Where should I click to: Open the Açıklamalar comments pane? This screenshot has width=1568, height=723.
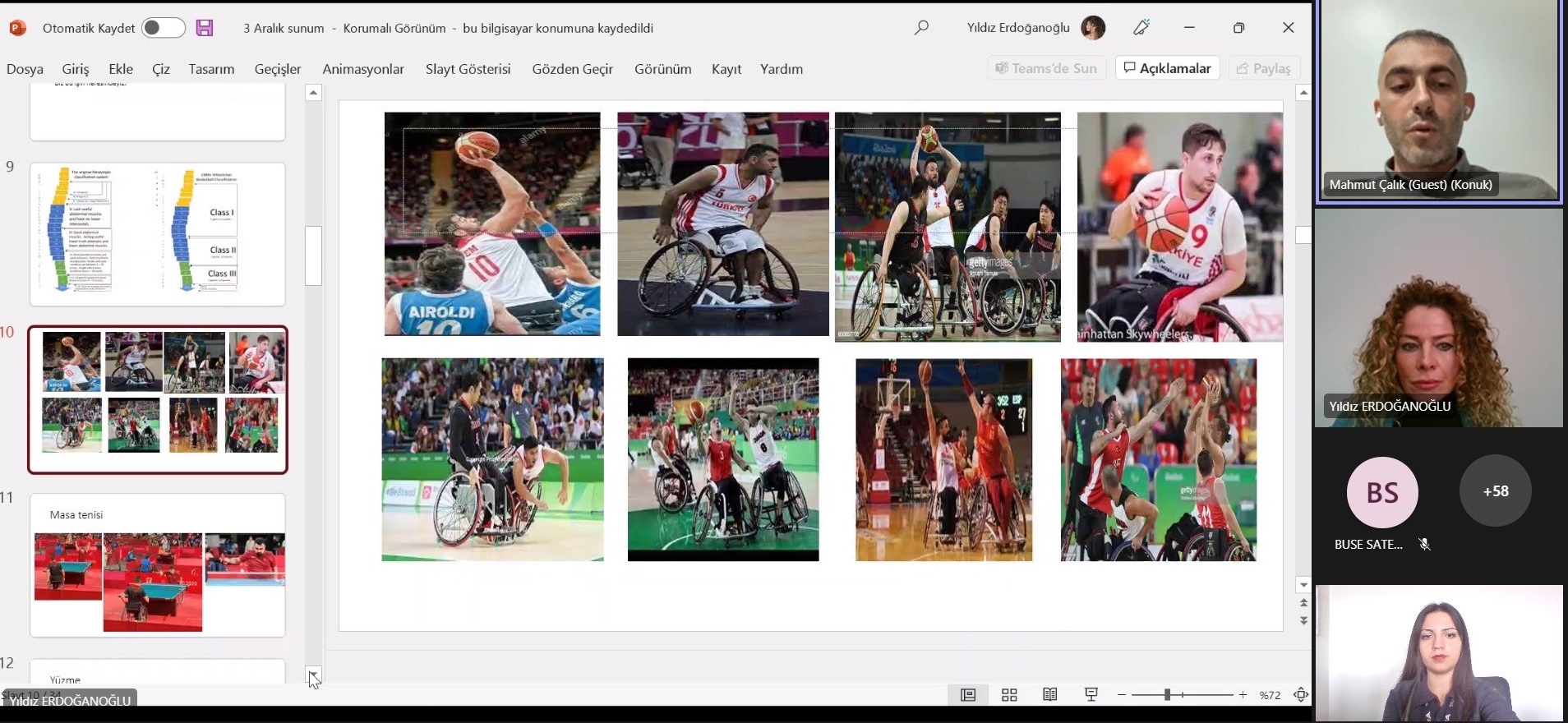coord(1167,68)
